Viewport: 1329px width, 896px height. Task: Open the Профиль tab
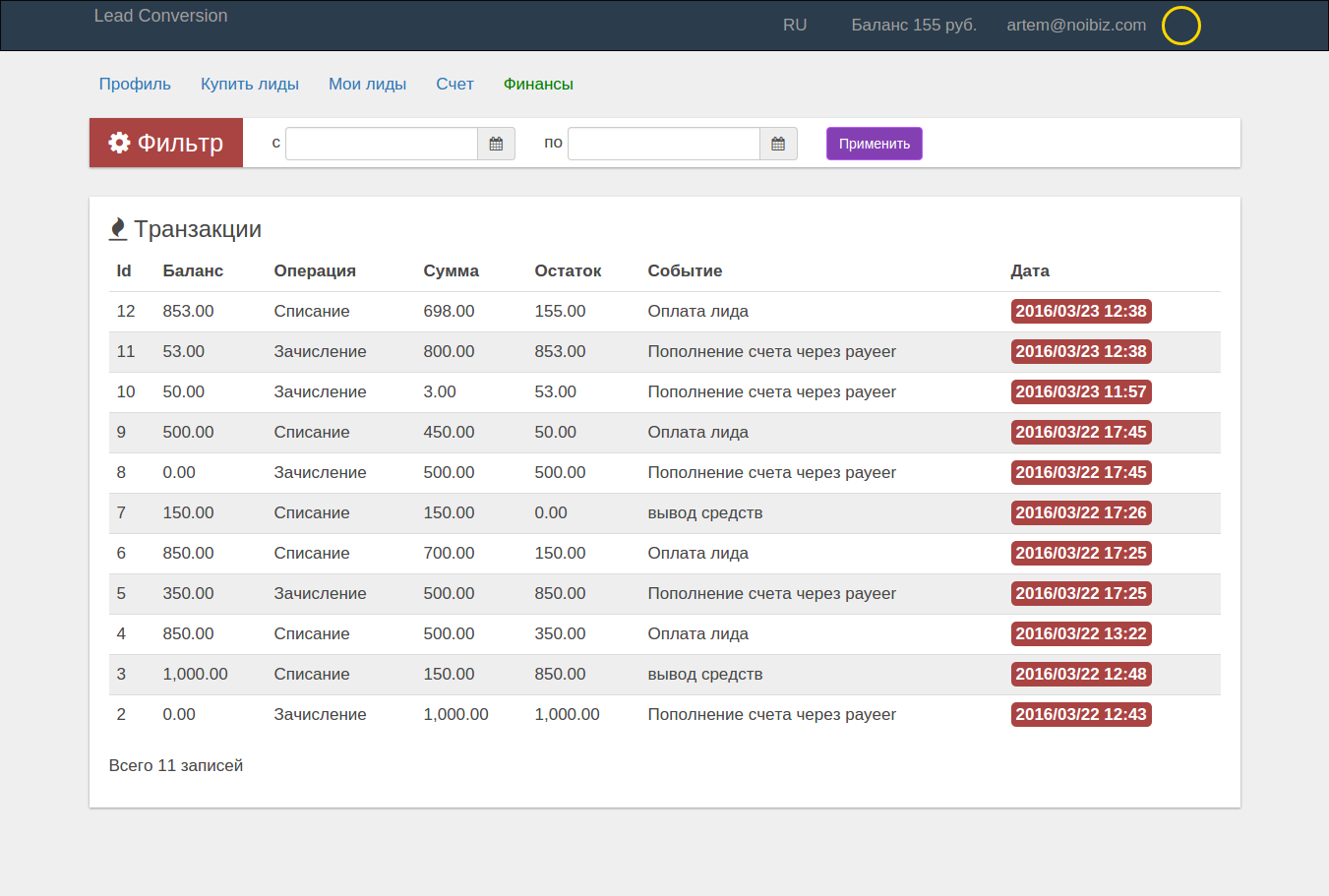point(135,85)
